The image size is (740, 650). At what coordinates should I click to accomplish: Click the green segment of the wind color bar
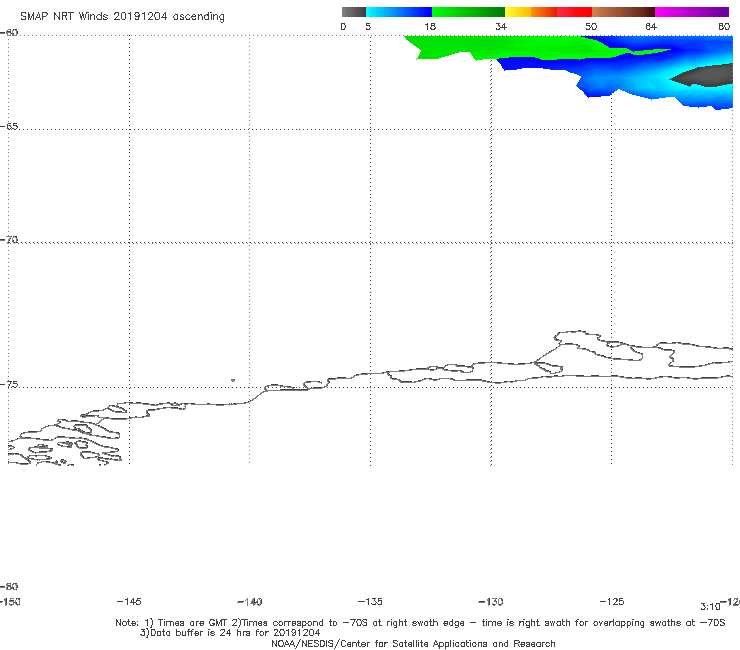(x=468, y=12)
